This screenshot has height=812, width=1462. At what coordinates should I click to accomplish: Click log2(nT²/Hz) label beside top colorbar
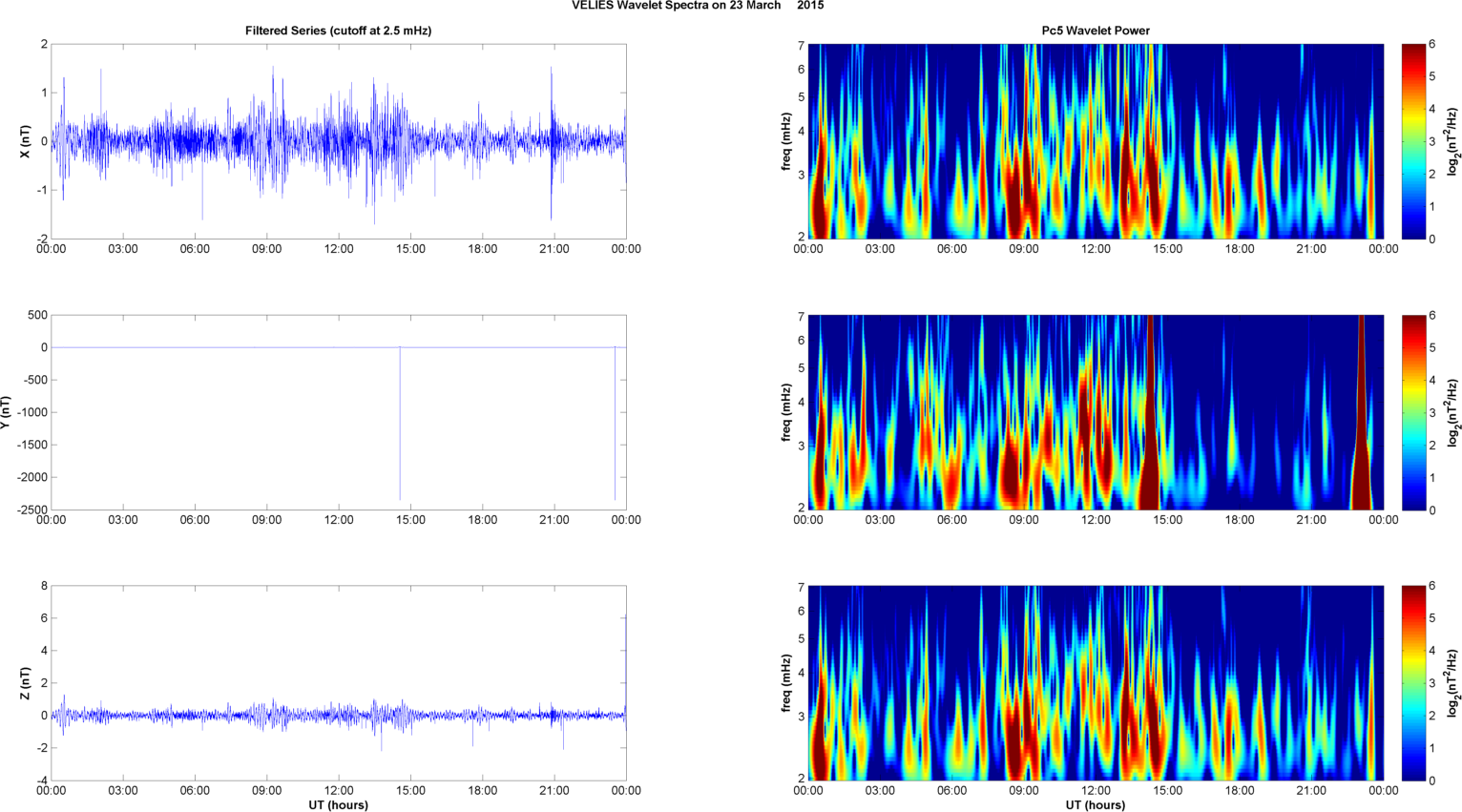click(1453, 141)
